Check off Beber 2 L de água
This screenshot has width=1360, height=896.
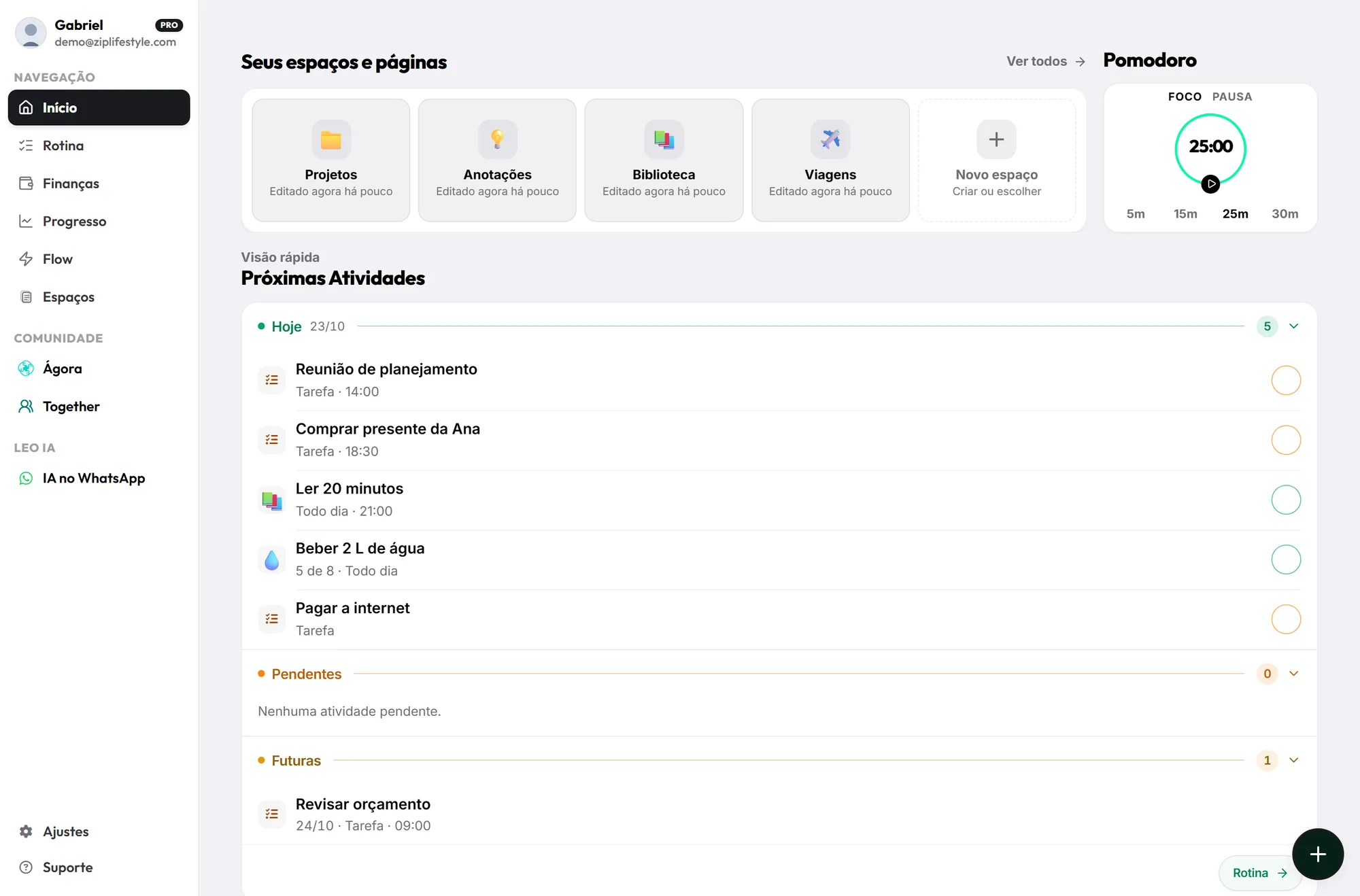click(1286, 560)
